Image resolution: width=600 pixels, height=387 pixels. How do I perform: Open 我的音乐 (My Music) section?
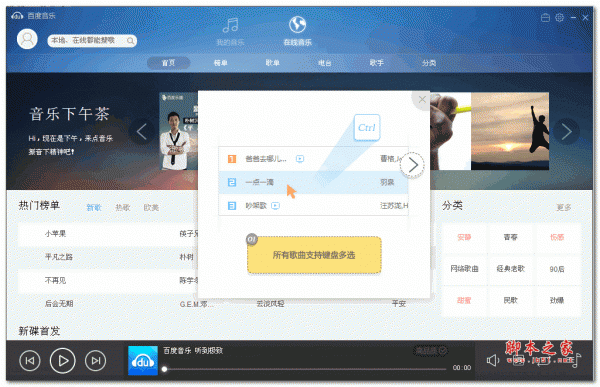(x=230, y=32)
